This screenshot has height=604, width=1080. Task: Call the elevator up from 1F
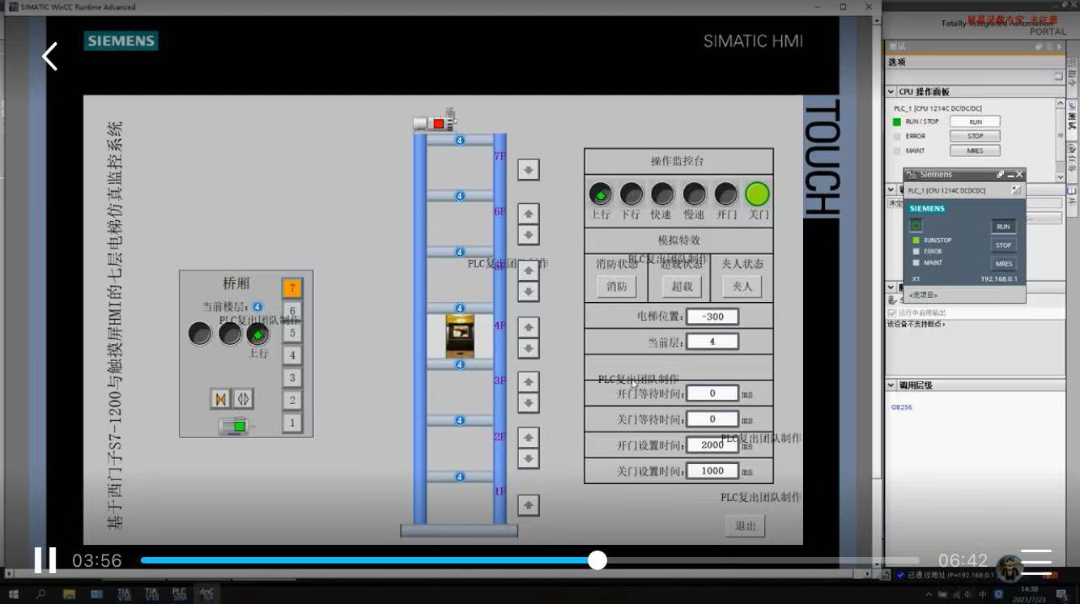(528, 505)
